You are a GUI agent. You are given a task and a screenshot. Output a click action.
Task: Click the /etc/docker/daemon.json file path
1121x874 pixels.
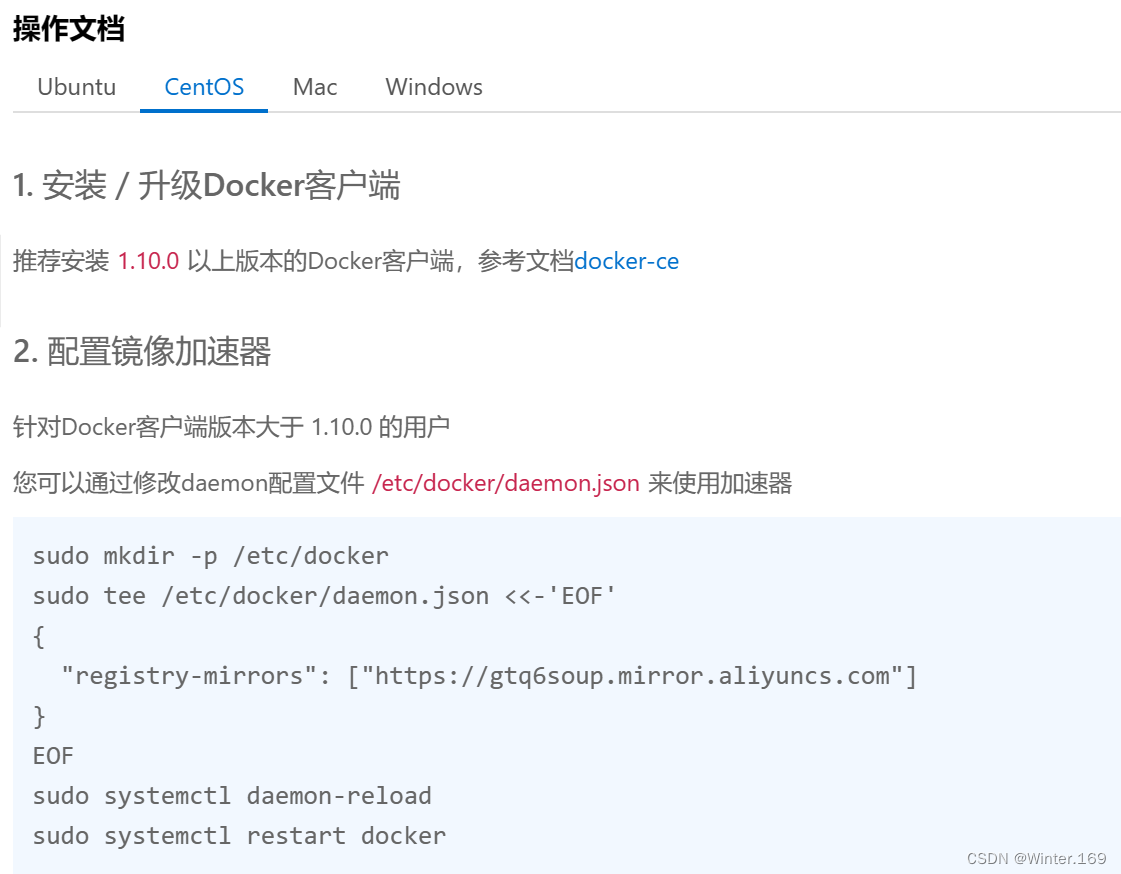point(505,483)
